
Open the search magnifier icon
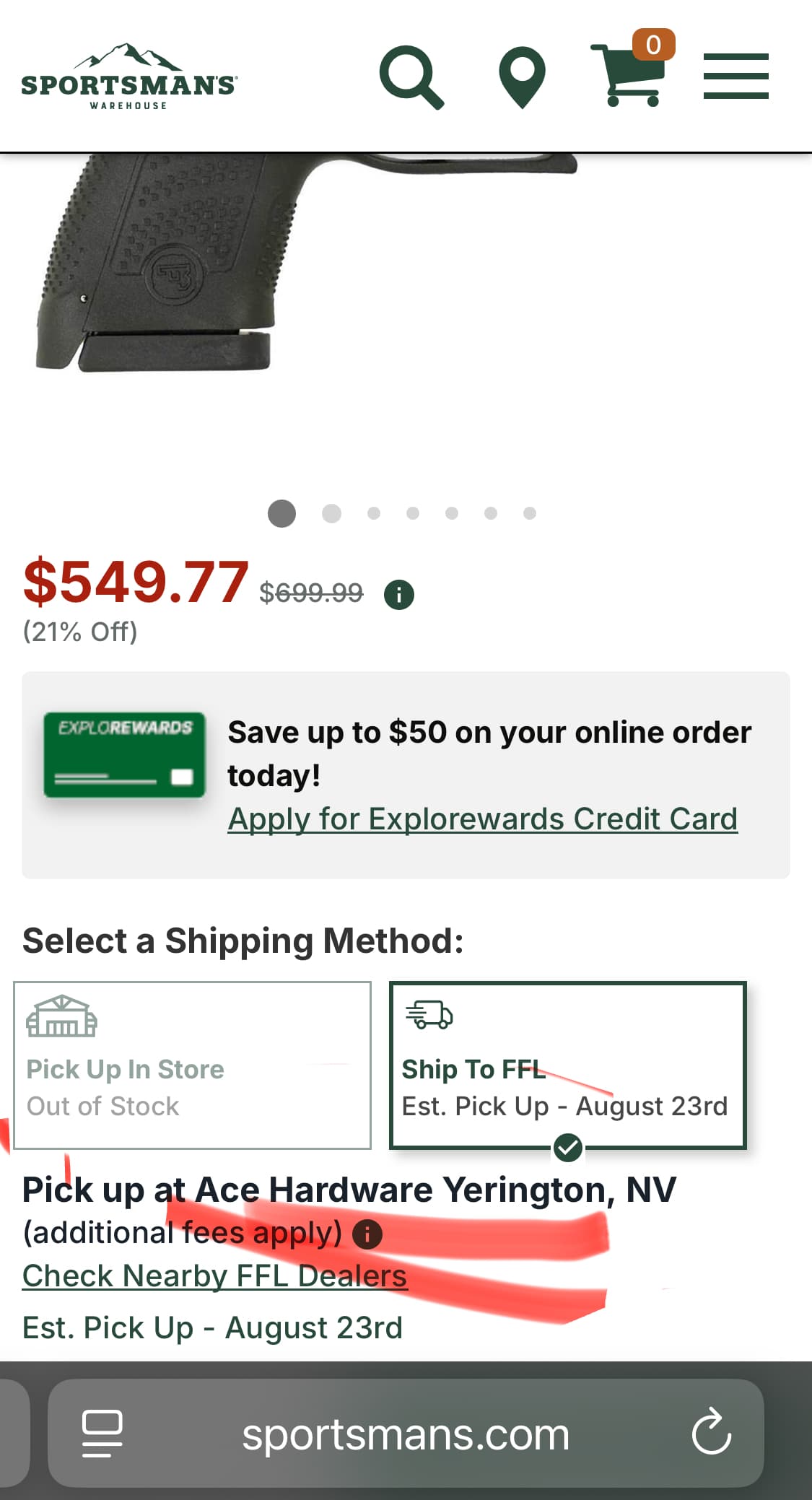coord(411,77)
